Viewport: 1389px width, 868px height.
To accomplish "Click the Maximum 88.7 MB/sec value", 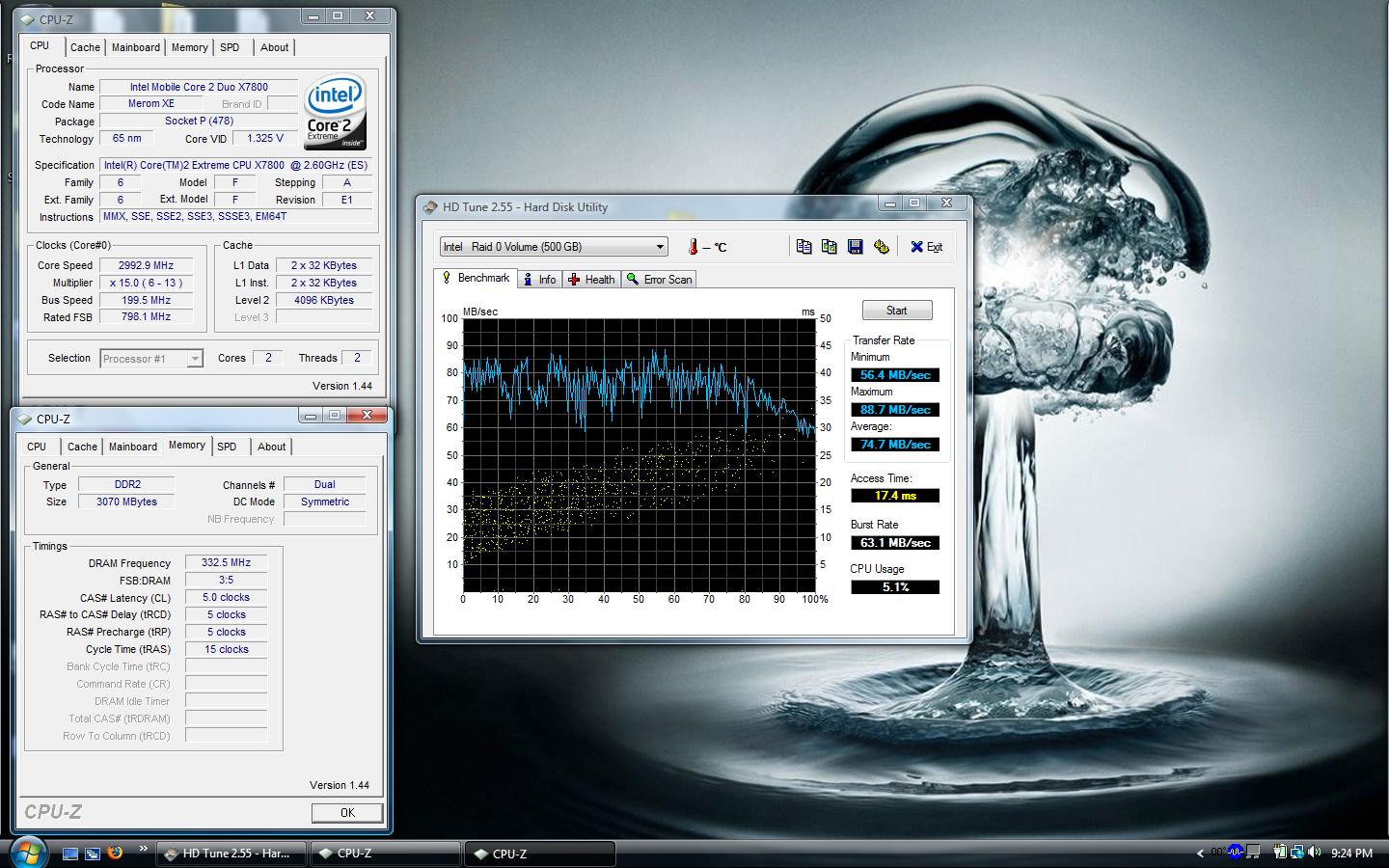I will pos(895,410).
